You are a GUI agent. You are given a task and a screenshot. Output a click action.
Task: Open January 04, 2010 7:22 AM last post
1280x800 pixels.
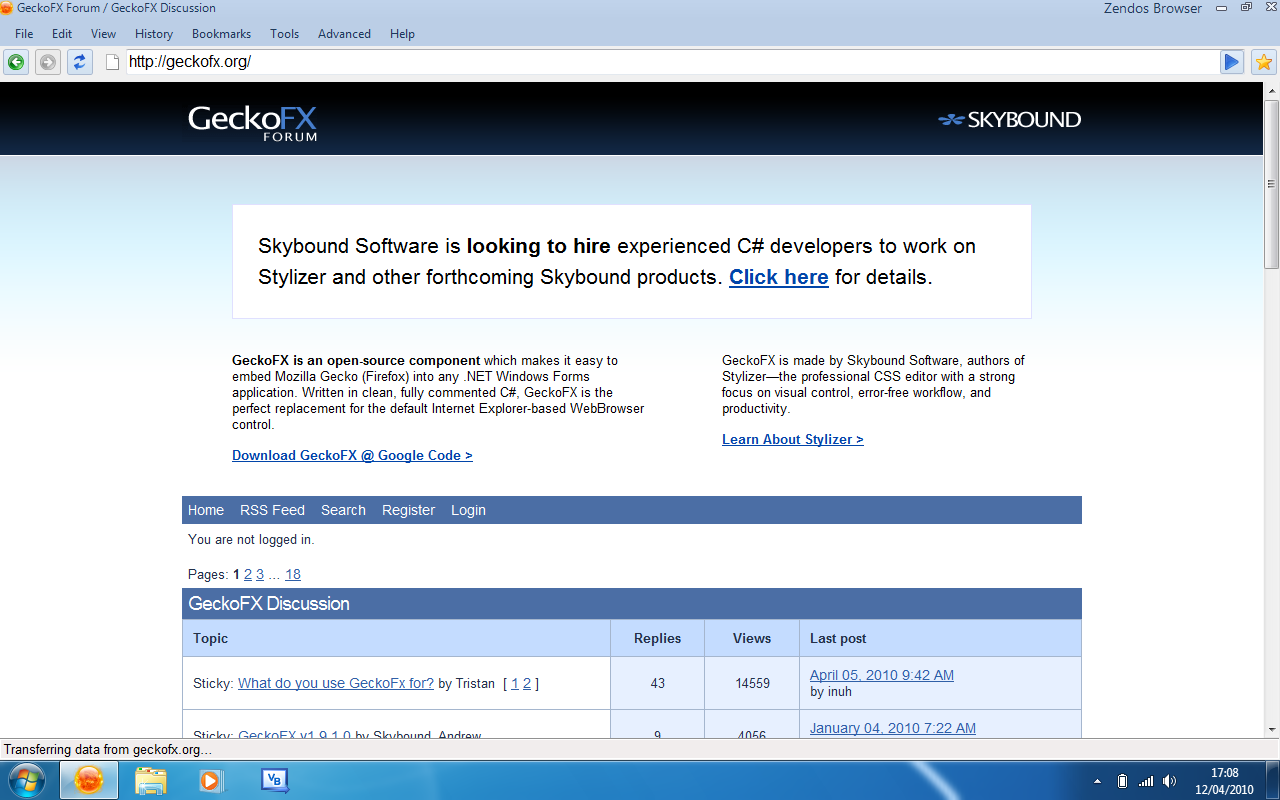coord(893,728)
